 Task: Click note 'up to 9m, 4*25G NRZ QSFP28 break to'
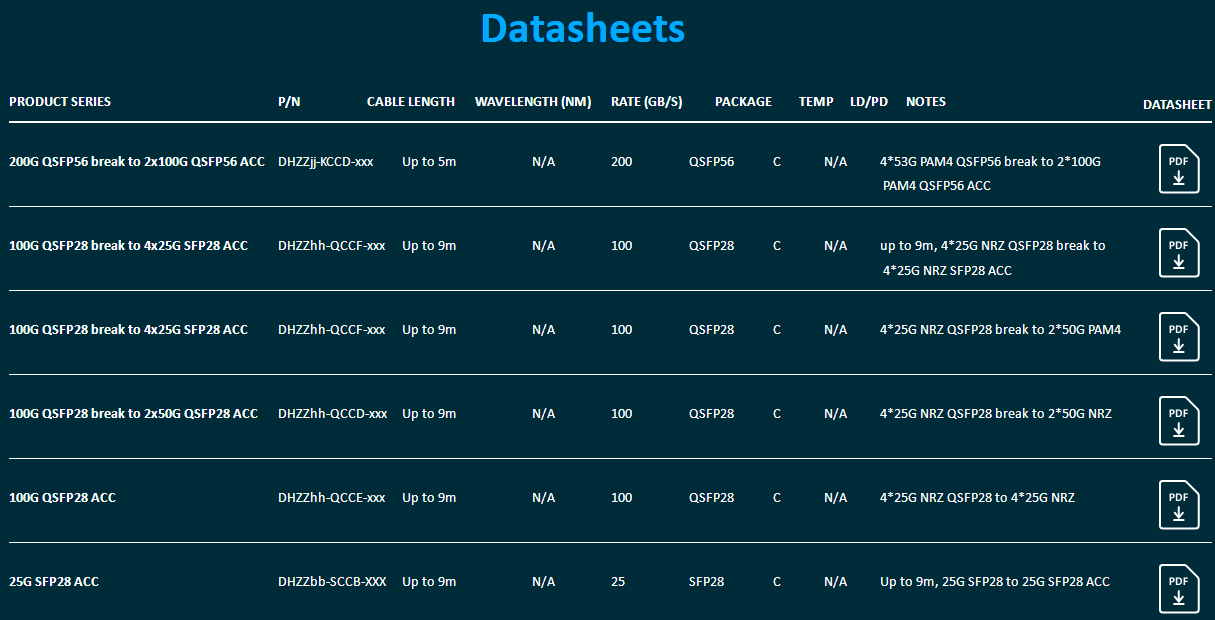(993, 245)
